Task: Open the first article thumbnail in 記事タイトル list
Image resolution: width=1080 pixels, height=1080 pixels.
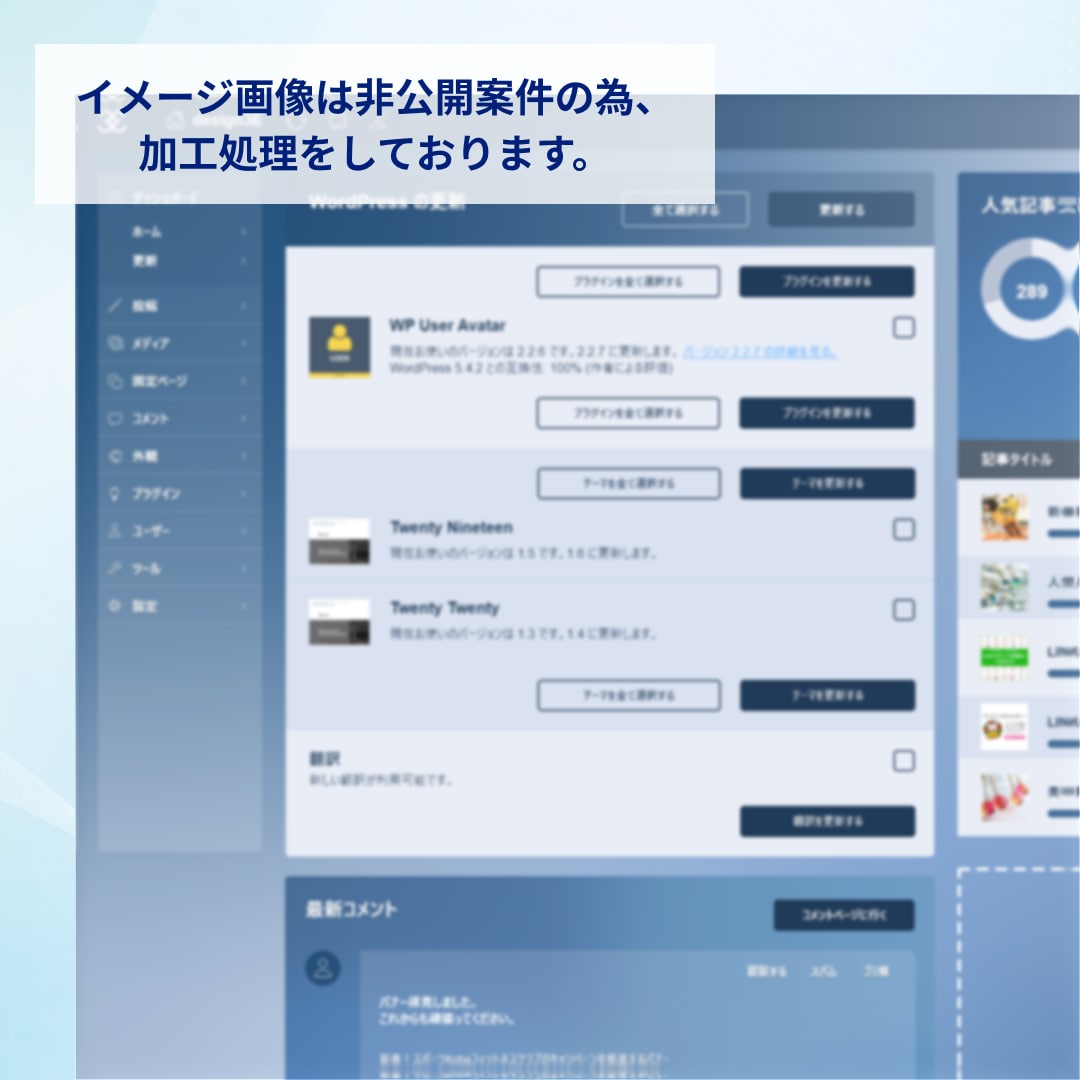Action: pyautogui.click(x=1005, y=518)
